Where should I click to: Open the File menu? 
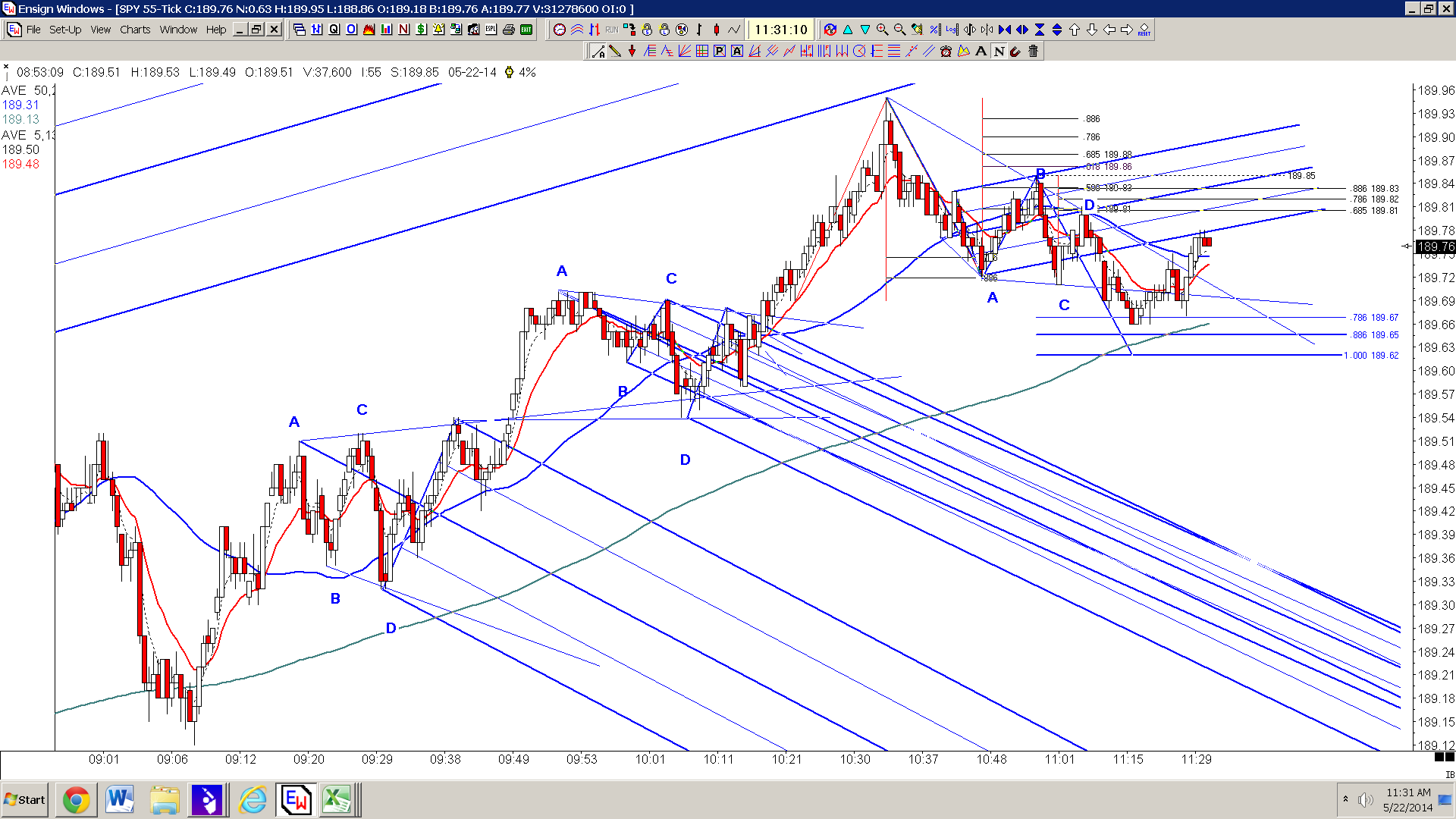pyautogui.click(x=33, y=30)
